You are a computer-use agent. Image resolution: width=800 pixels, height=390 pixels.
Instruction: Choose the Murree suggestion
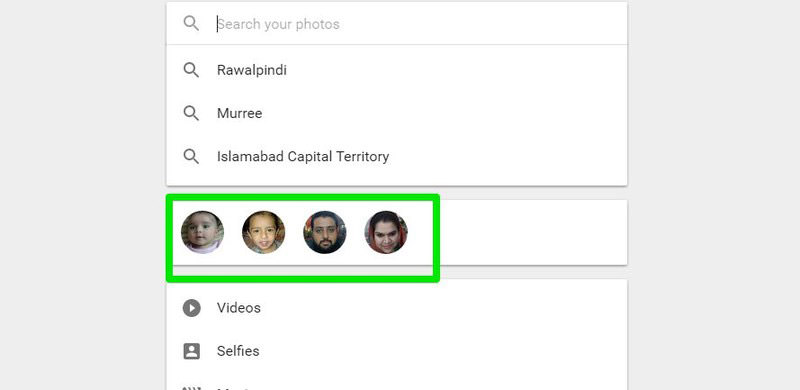[x=396, y=113]
